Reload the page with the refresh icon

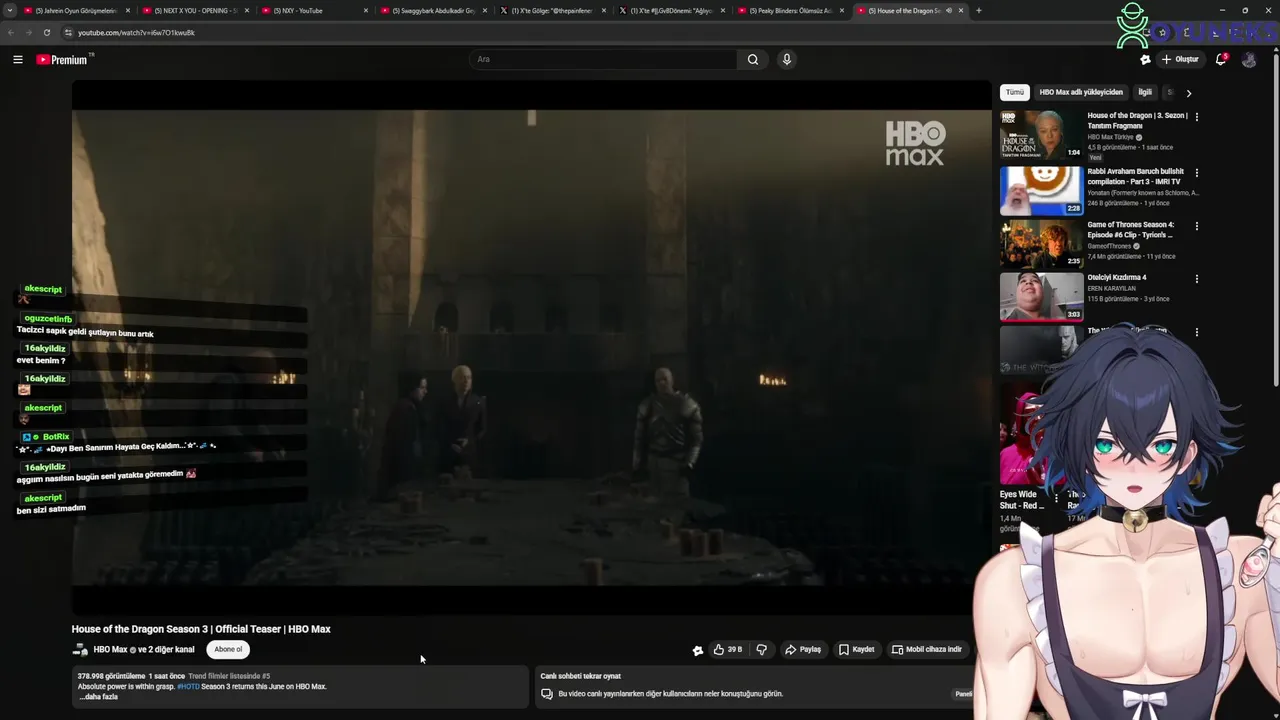click(46, 32)
